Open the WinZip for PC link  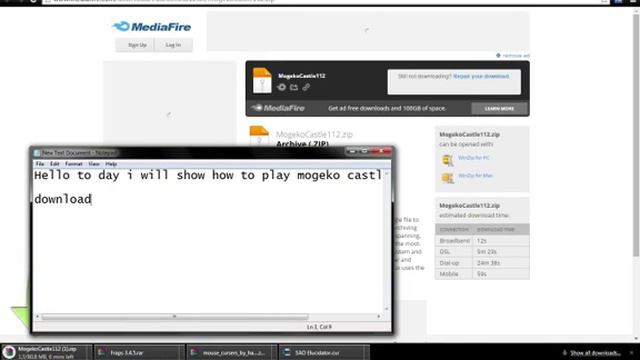coord(473,158)
